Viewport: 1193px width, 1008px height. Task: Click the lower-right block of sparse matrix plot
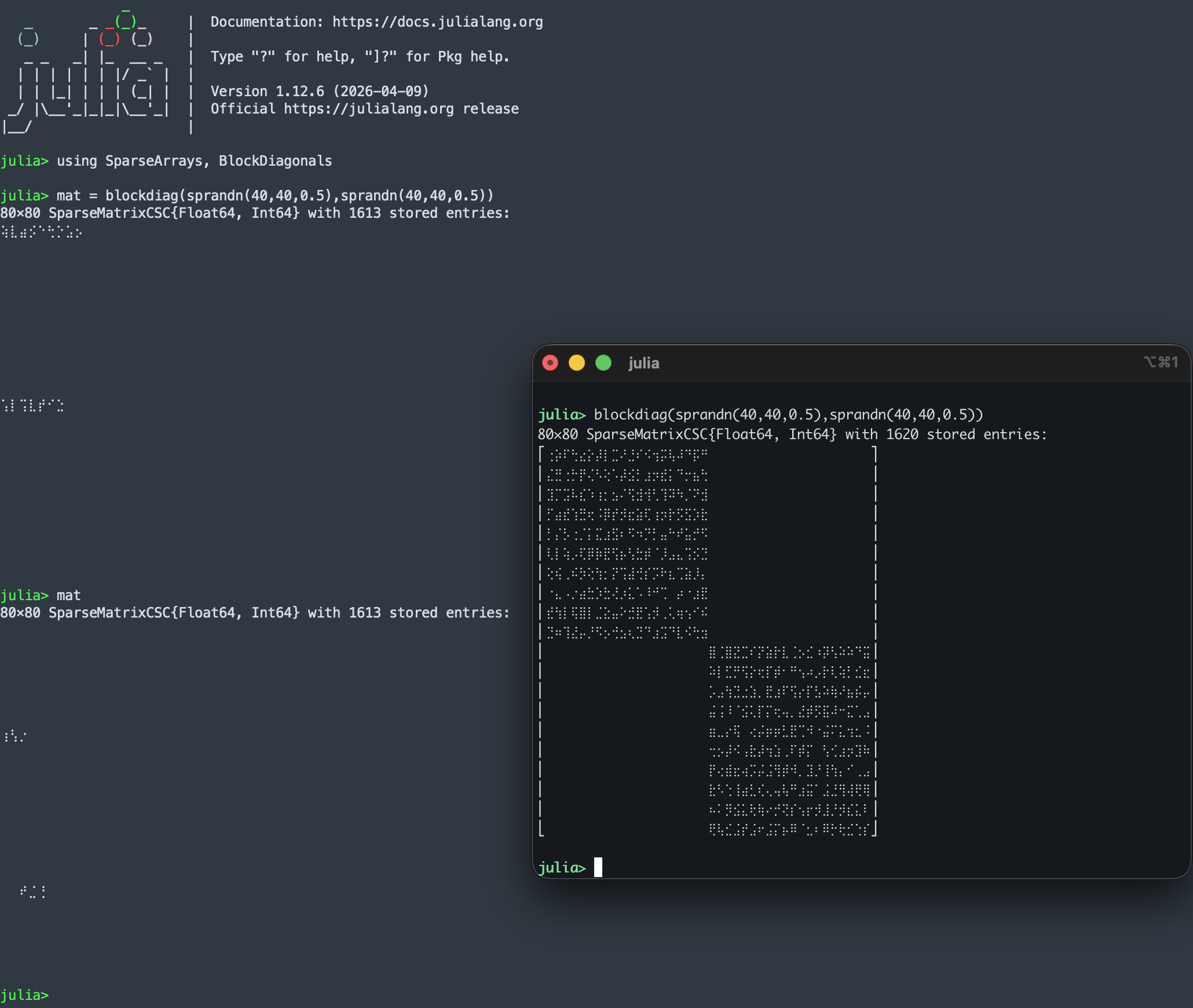point(790,740)
